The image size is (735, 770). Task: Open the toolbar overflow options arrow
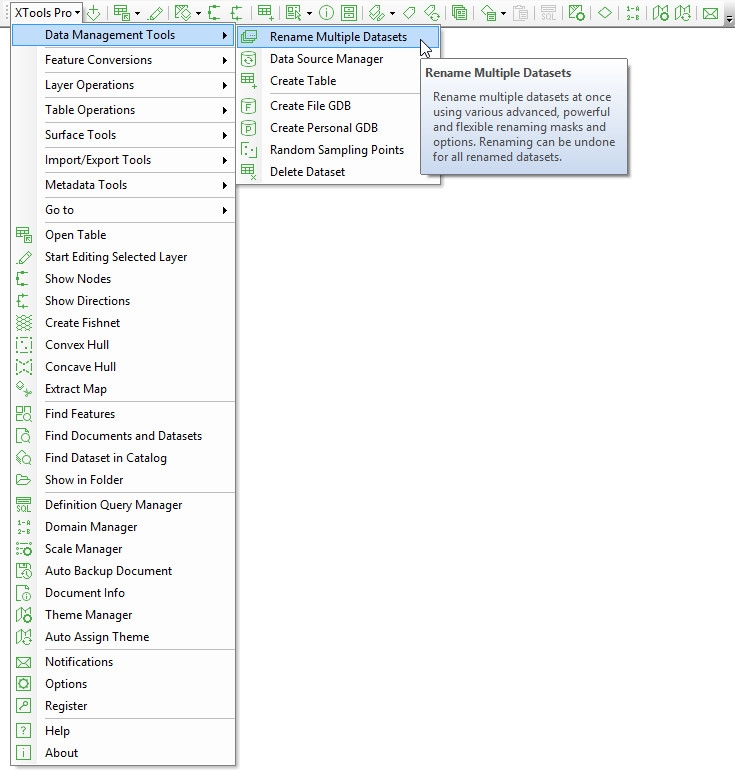730,18
